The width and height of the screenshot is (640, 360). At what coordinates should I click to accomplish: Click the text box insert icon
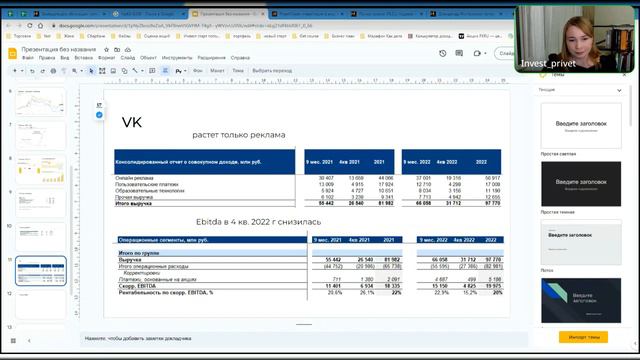(x=102, y=71)
